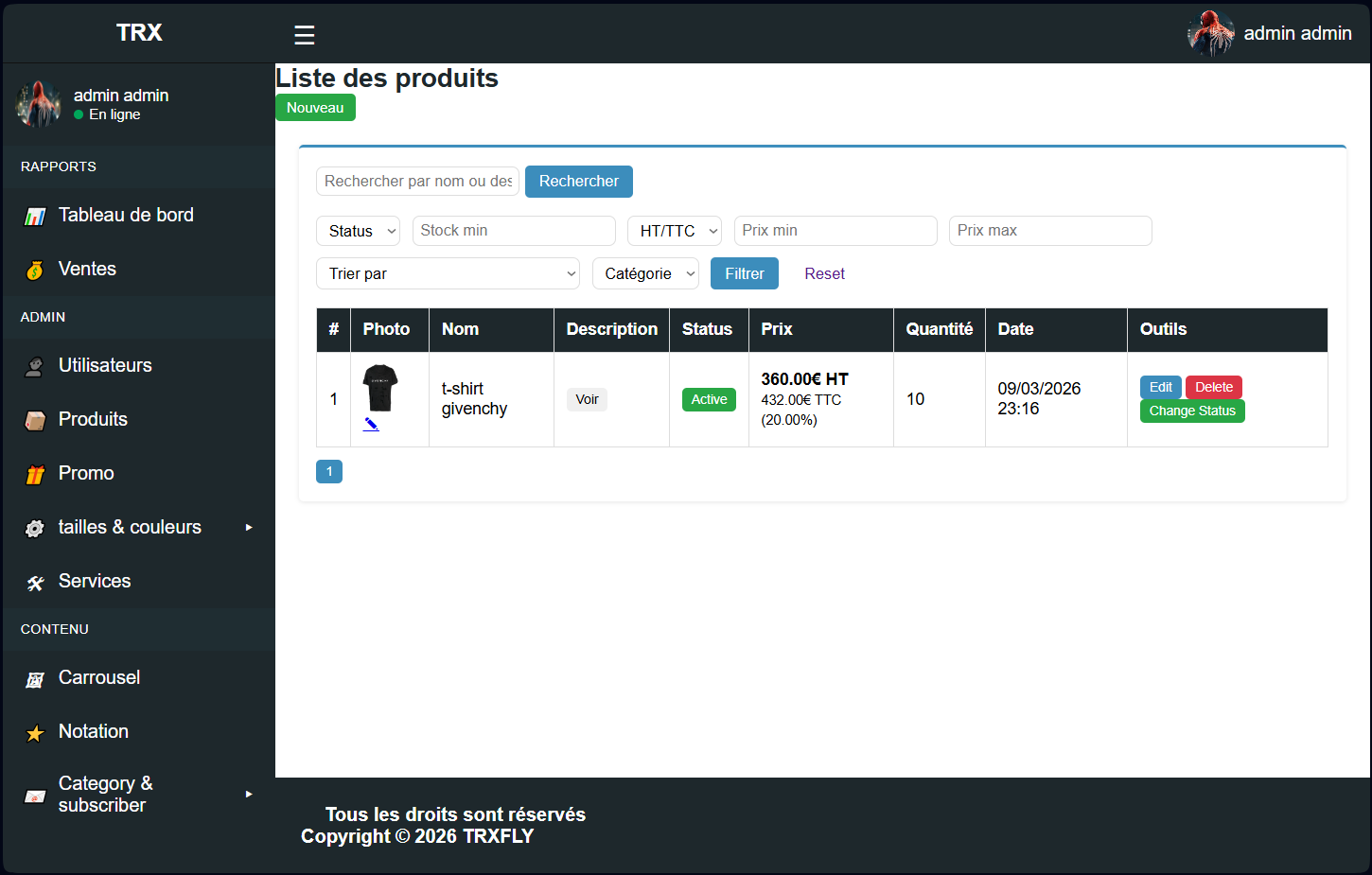Click the Services tools icon

[x=35, y=583]
